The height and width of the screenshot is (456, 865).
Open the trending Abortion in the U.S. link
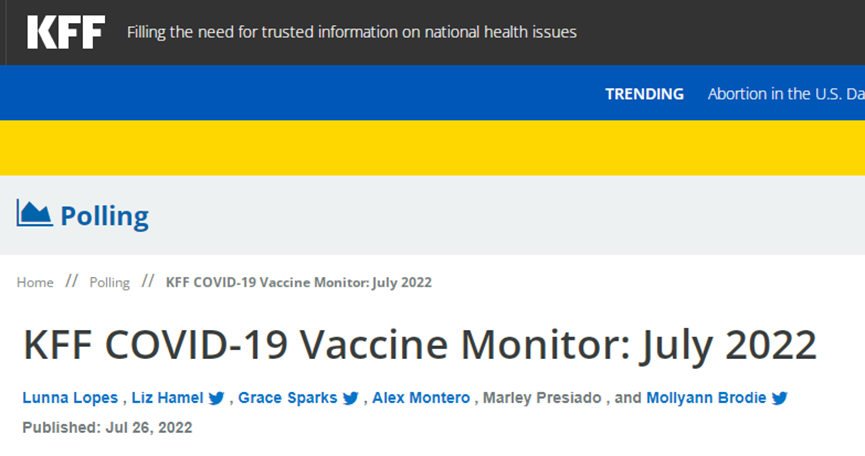click(786, 94)
